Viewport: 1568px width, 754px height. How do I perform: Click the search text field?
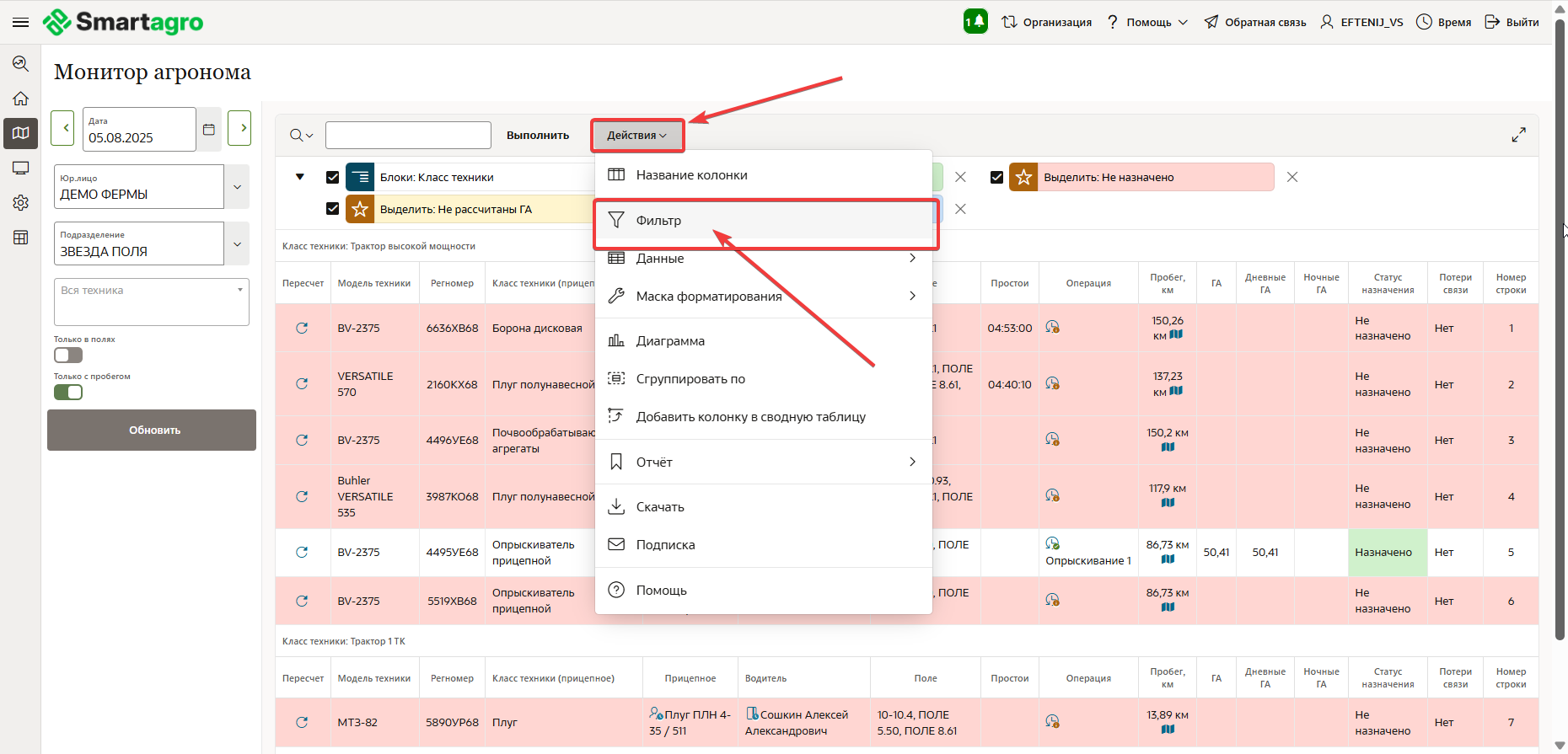pos(408,136)
